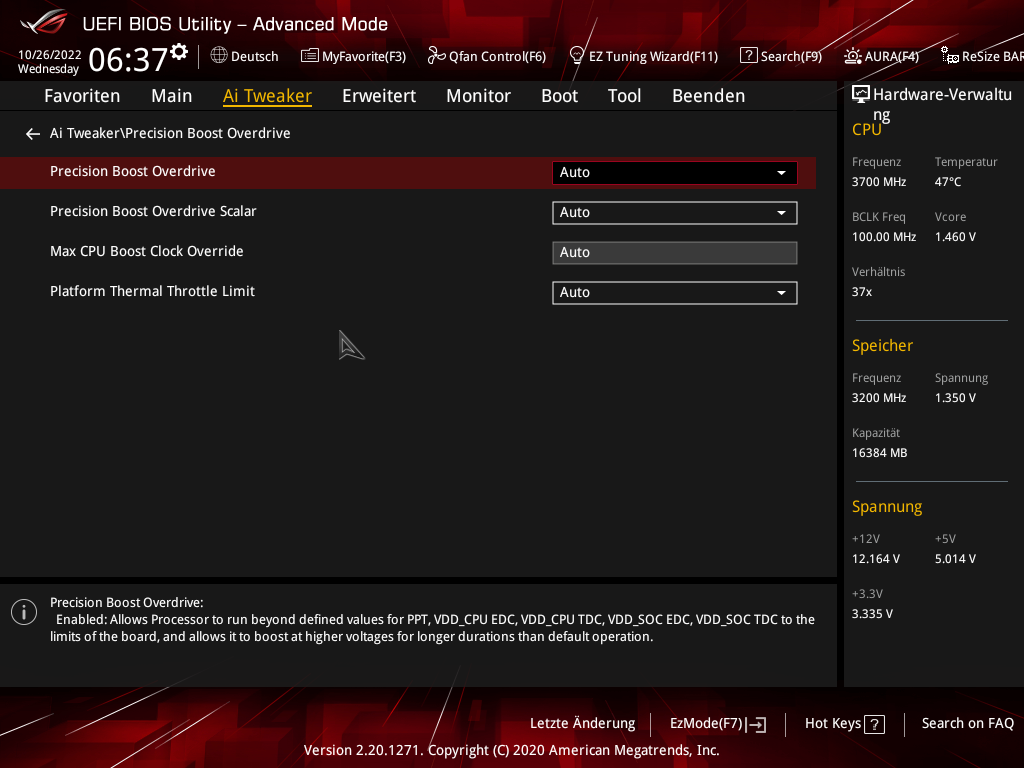Open the Platform Thermal Throttle Limit dropdown
Image resolution: width=1024 pixels, height=768 pixels.
click(x=675, y=293)
